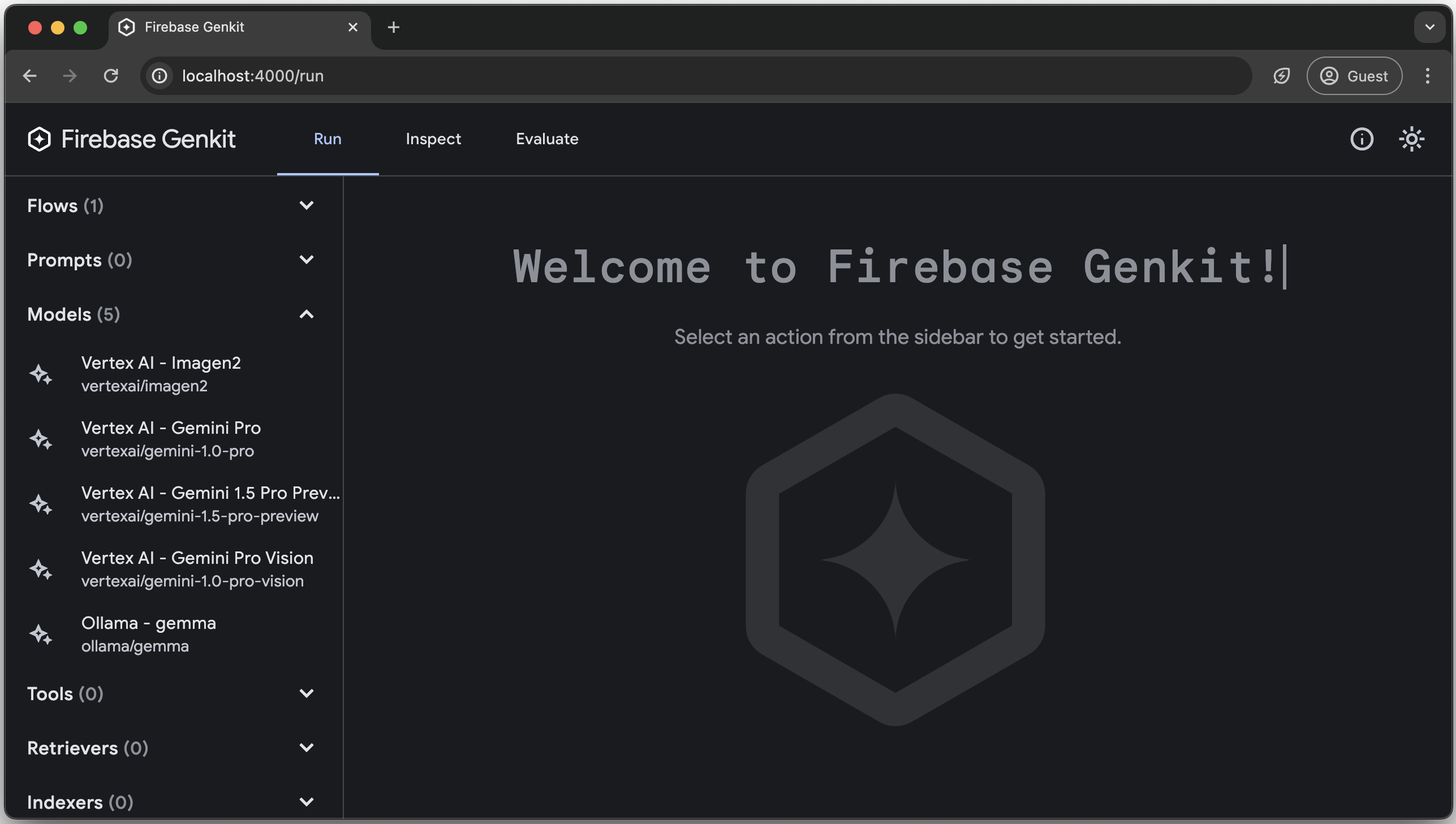Switch to the Inspect tab
Viewport: 1456px width, 824px height.
click(433, 139)
